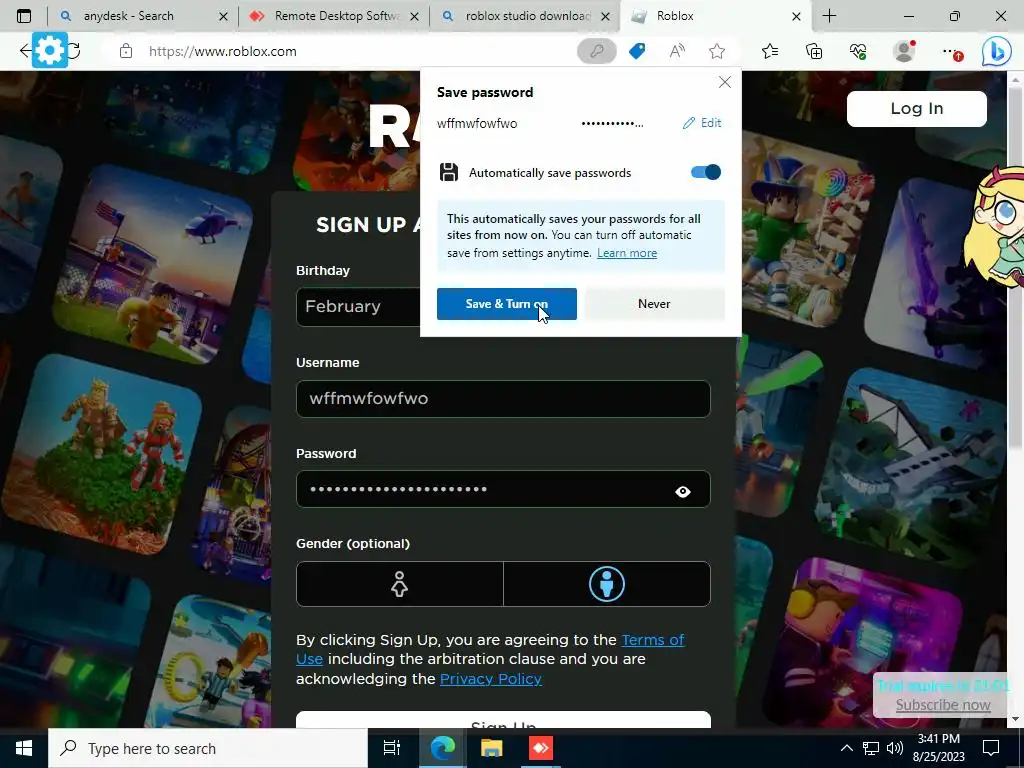Screen dimensions: 1024x768
Task: Open a new tab with plus button
Action: click(x=829, y=16)
